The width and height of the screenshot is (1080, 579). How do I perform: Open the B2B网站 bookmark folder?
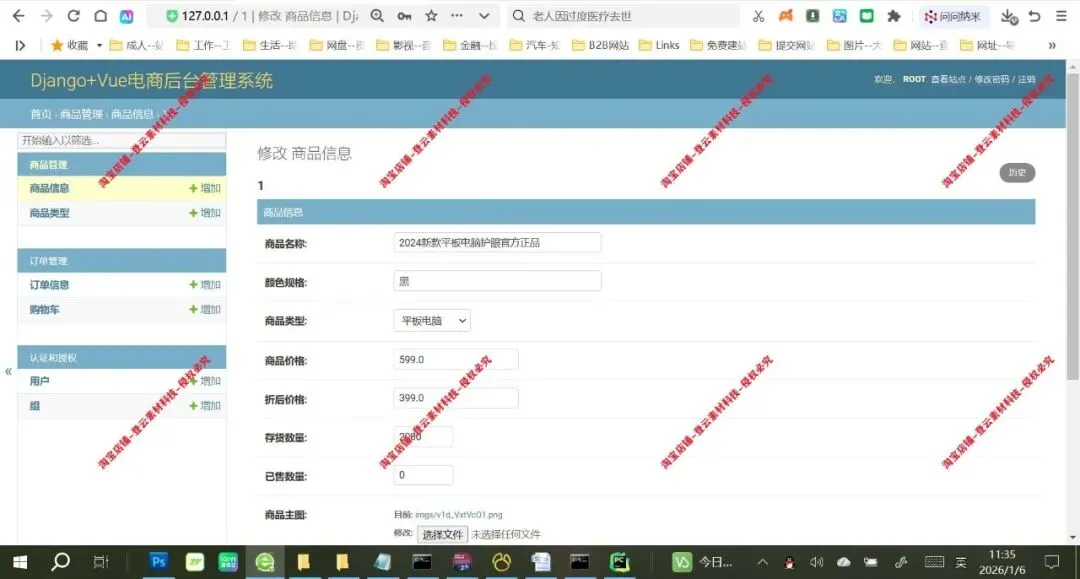(x=601, y=45)
